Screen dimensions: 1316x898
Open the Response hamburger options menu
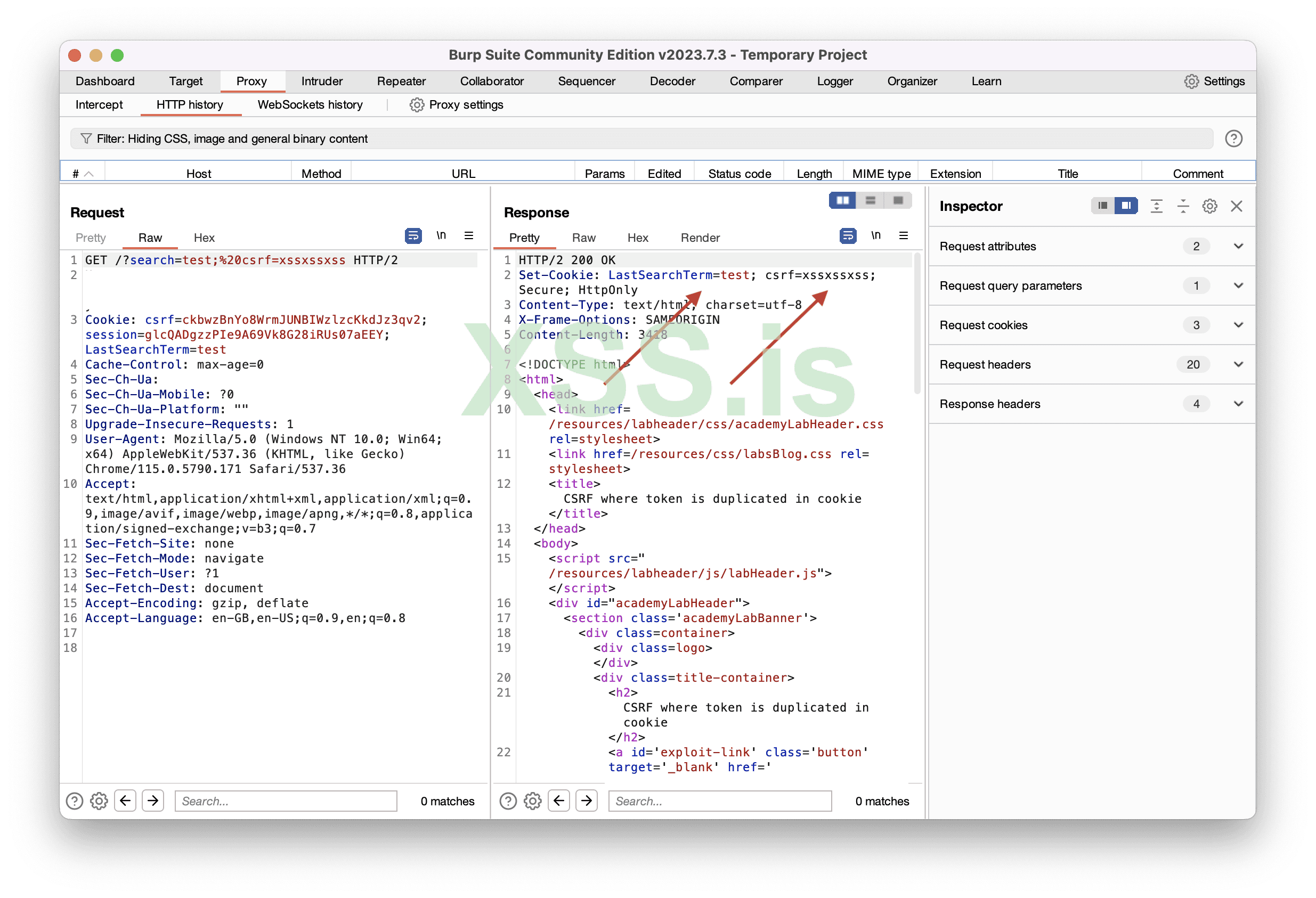pos(903,235)
